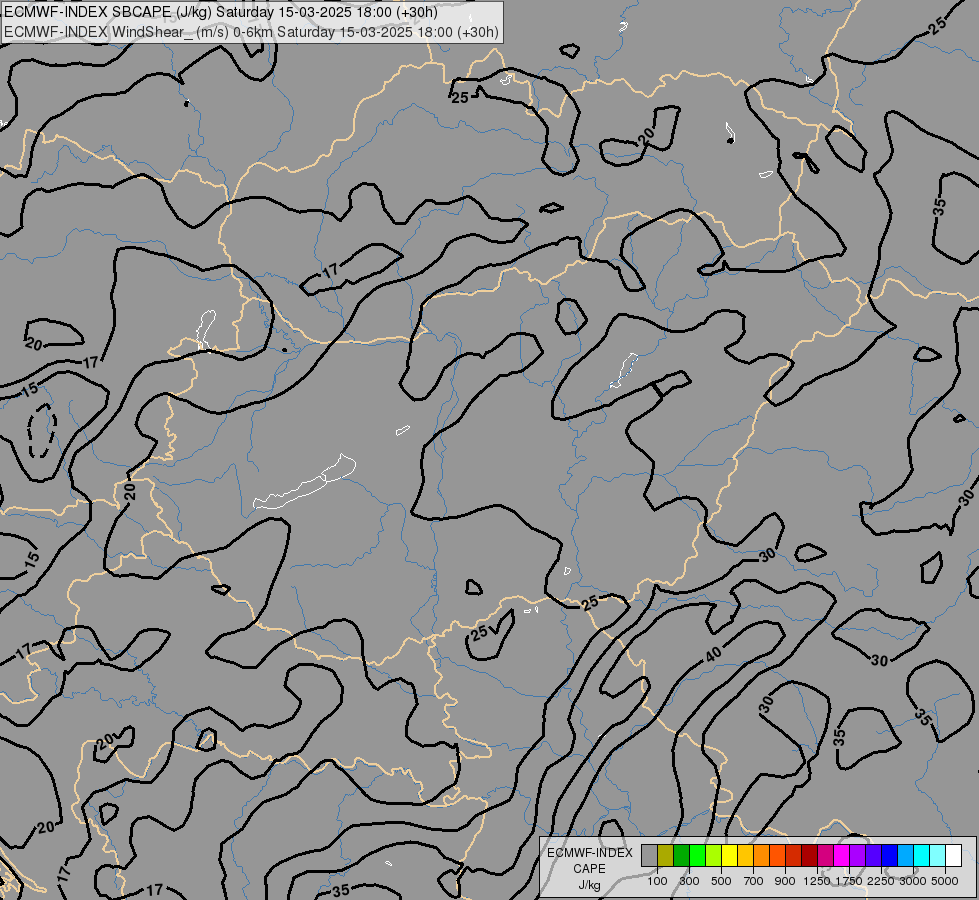Click the '1250' legend tick value
Screen dimensions: 979x900
click(x=817, y=881)
